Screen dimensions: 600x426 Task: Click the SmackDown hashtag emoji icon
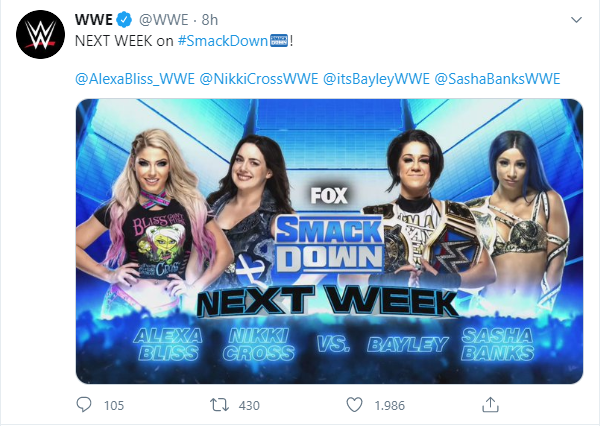(279, 41)
